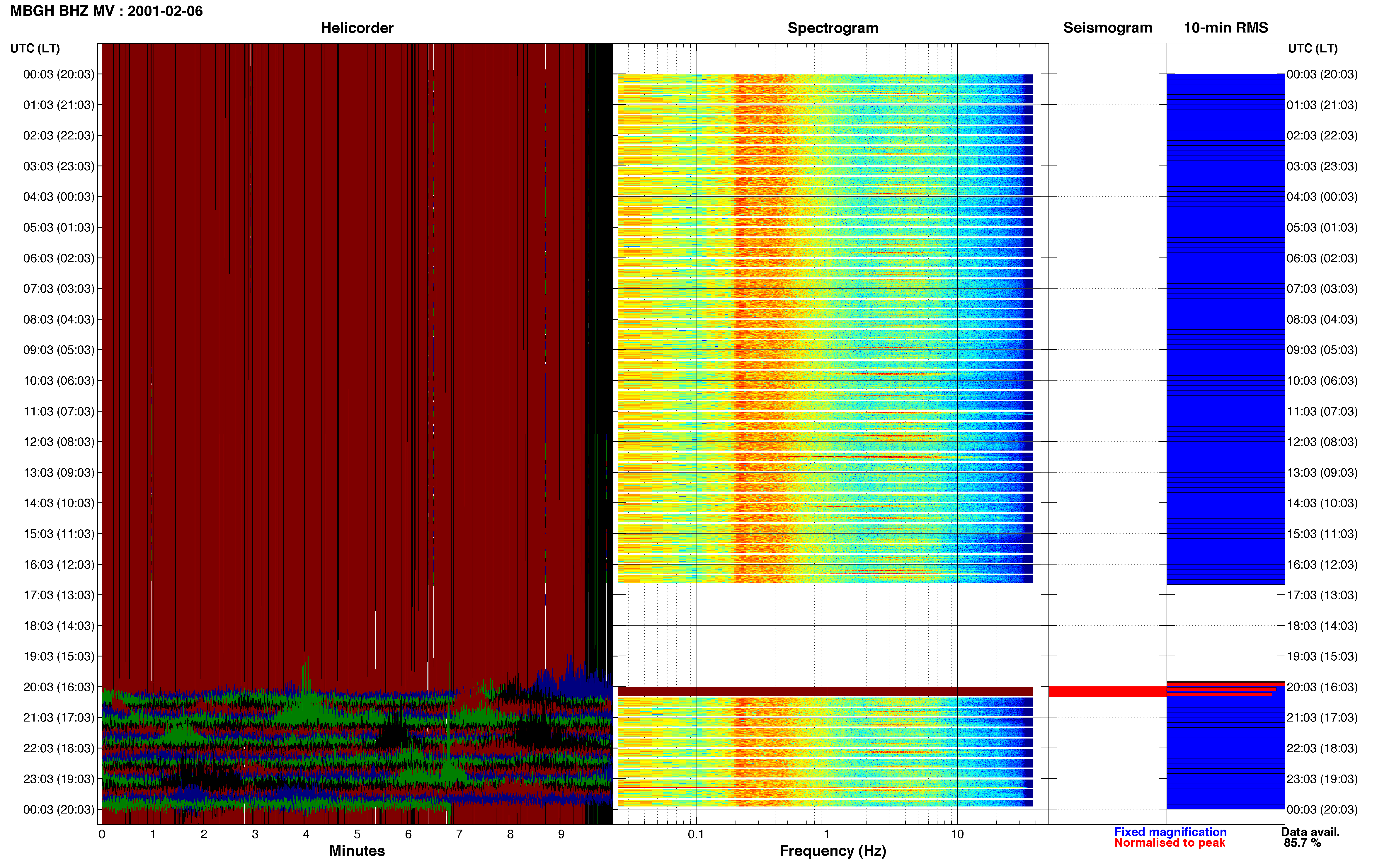Click frequency tick label 0.1
This screenshot has width=1389, height=868.
tap(696, 834)
